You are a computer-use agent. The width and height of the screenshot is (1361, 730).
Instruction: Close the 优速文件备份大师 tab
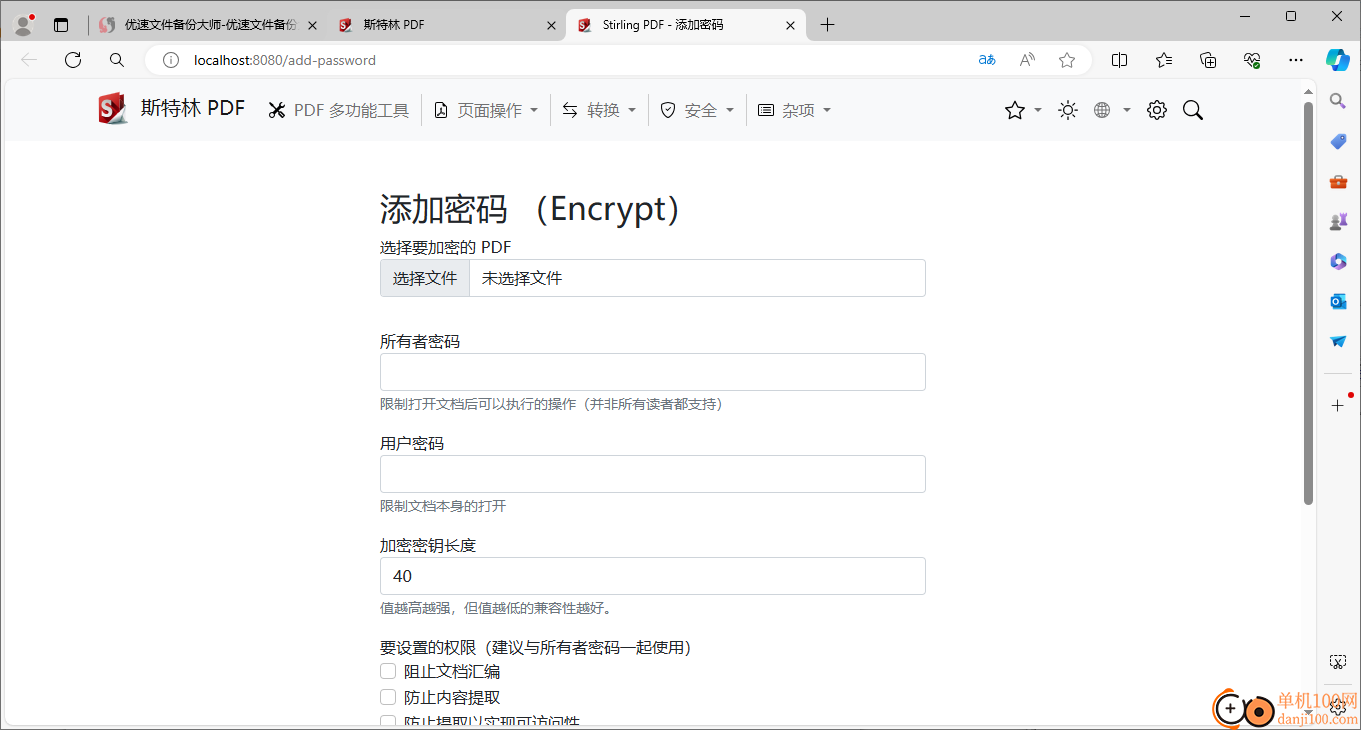pos(313,25)
